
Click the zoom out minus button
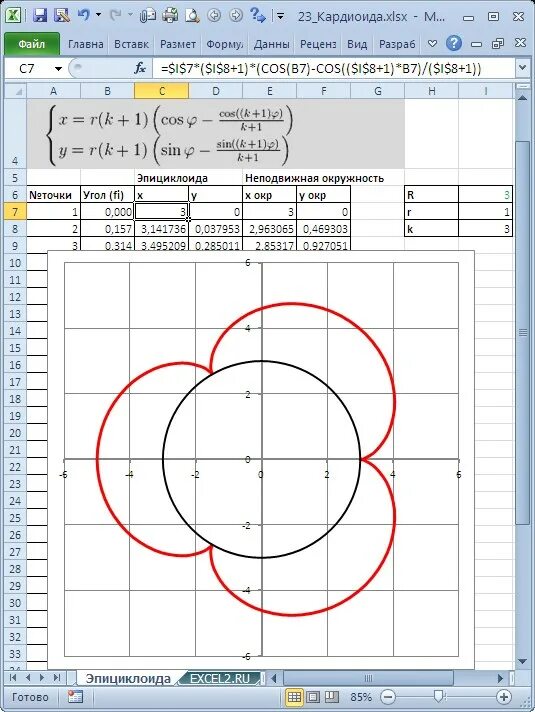click(387, 697)
